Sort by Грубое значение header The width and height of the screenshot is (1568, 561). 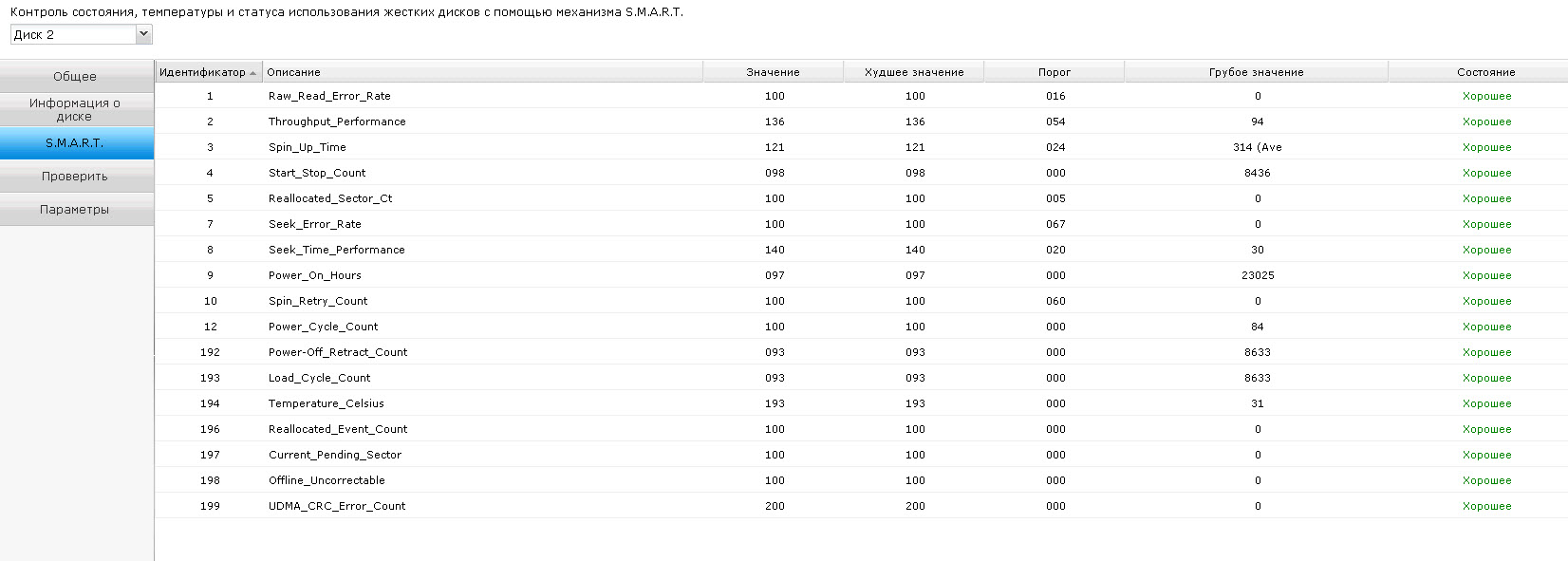pyautogui.click(x=1256, y=72)
